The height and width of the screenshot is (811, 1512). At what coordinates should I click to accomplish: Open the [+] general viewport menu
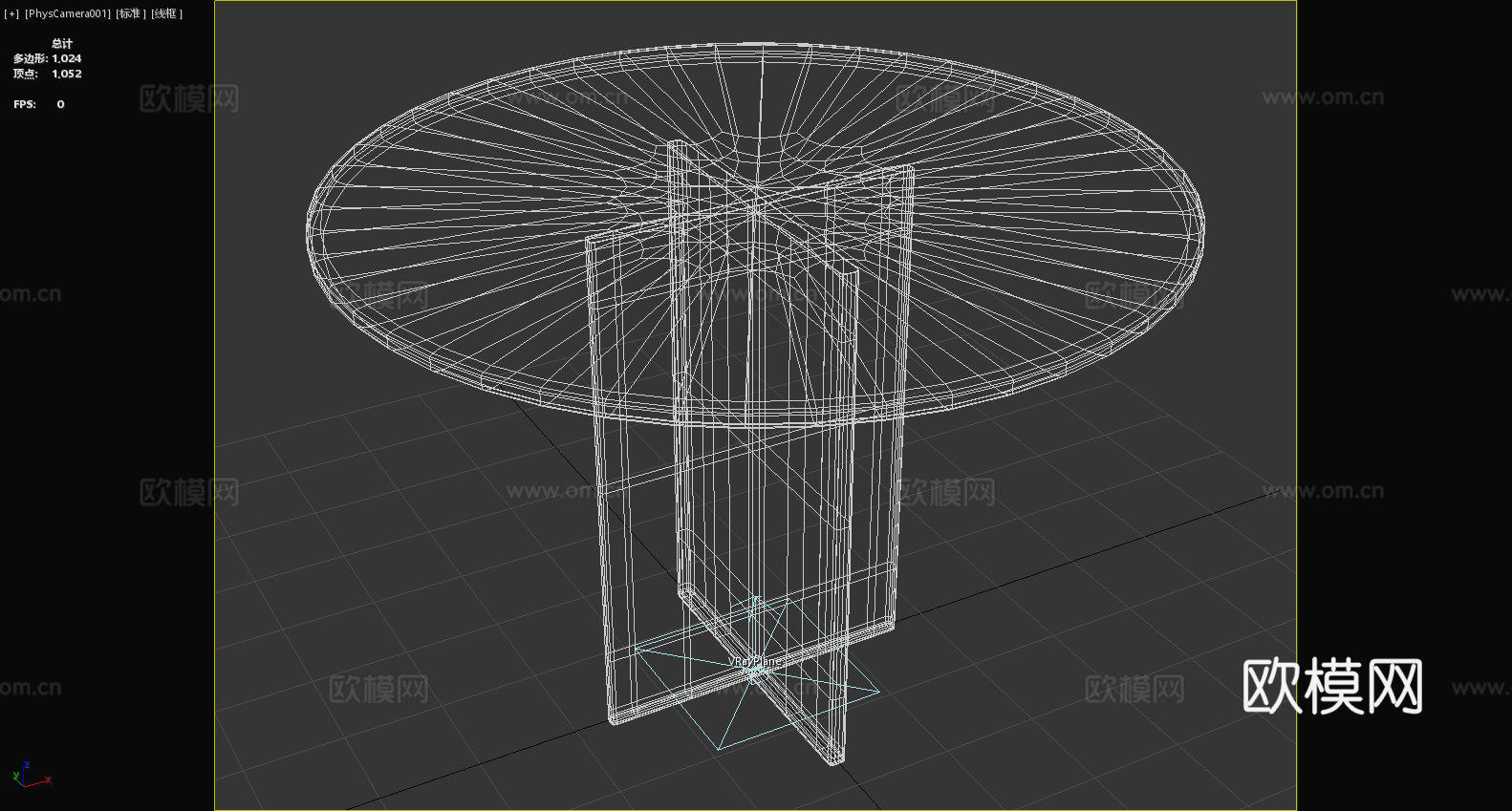point(11,13)
